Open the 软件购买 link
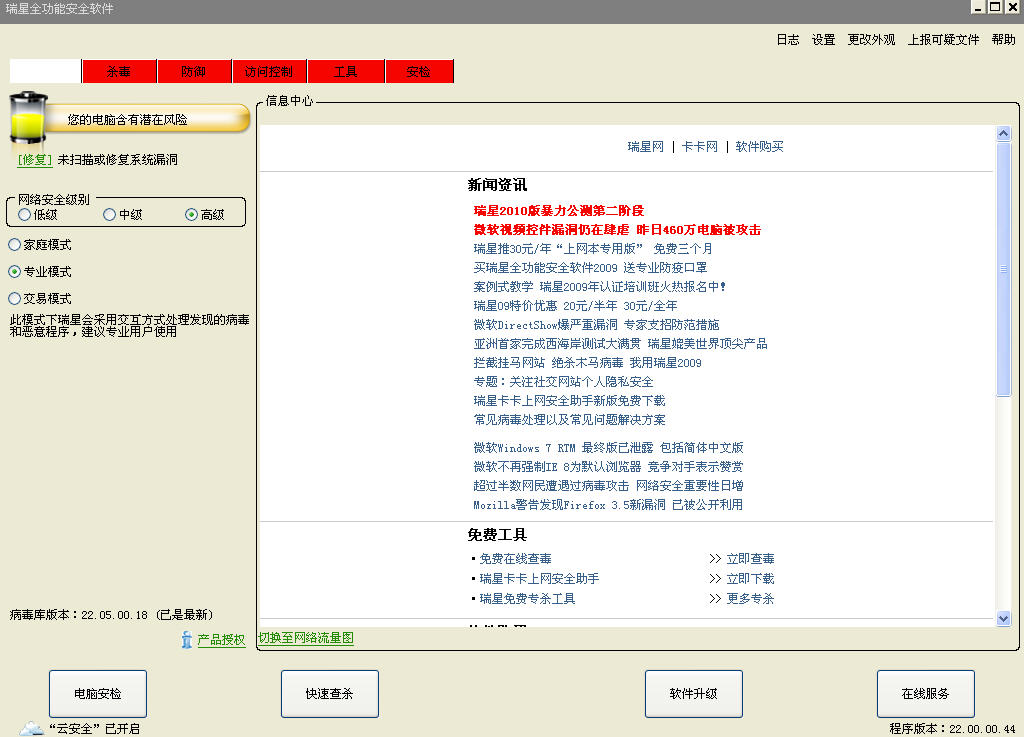 759,147
